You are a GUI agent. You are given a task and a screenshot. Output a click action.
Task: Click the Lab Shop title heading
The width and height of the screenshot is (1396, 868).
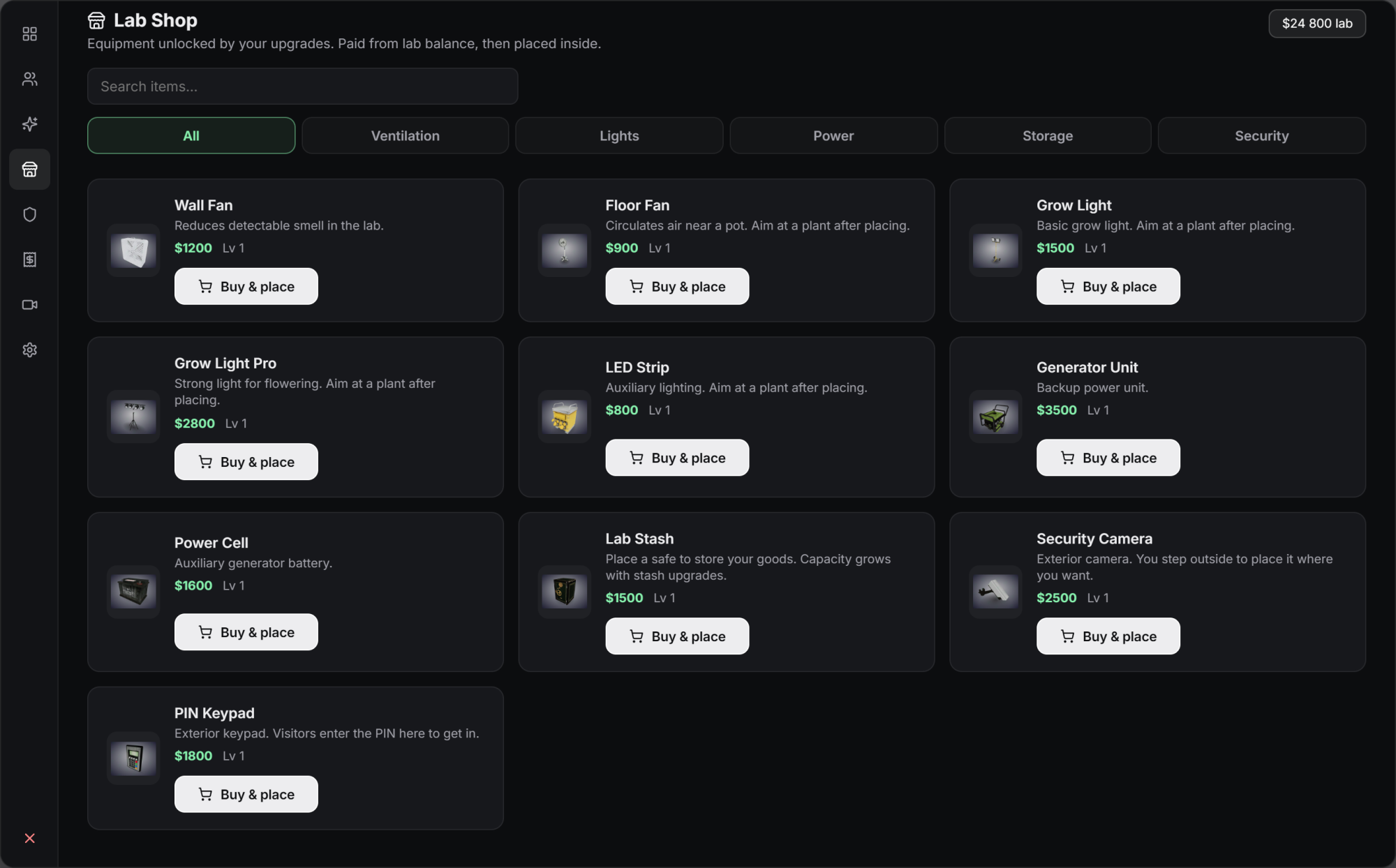(x=155, y=20)
